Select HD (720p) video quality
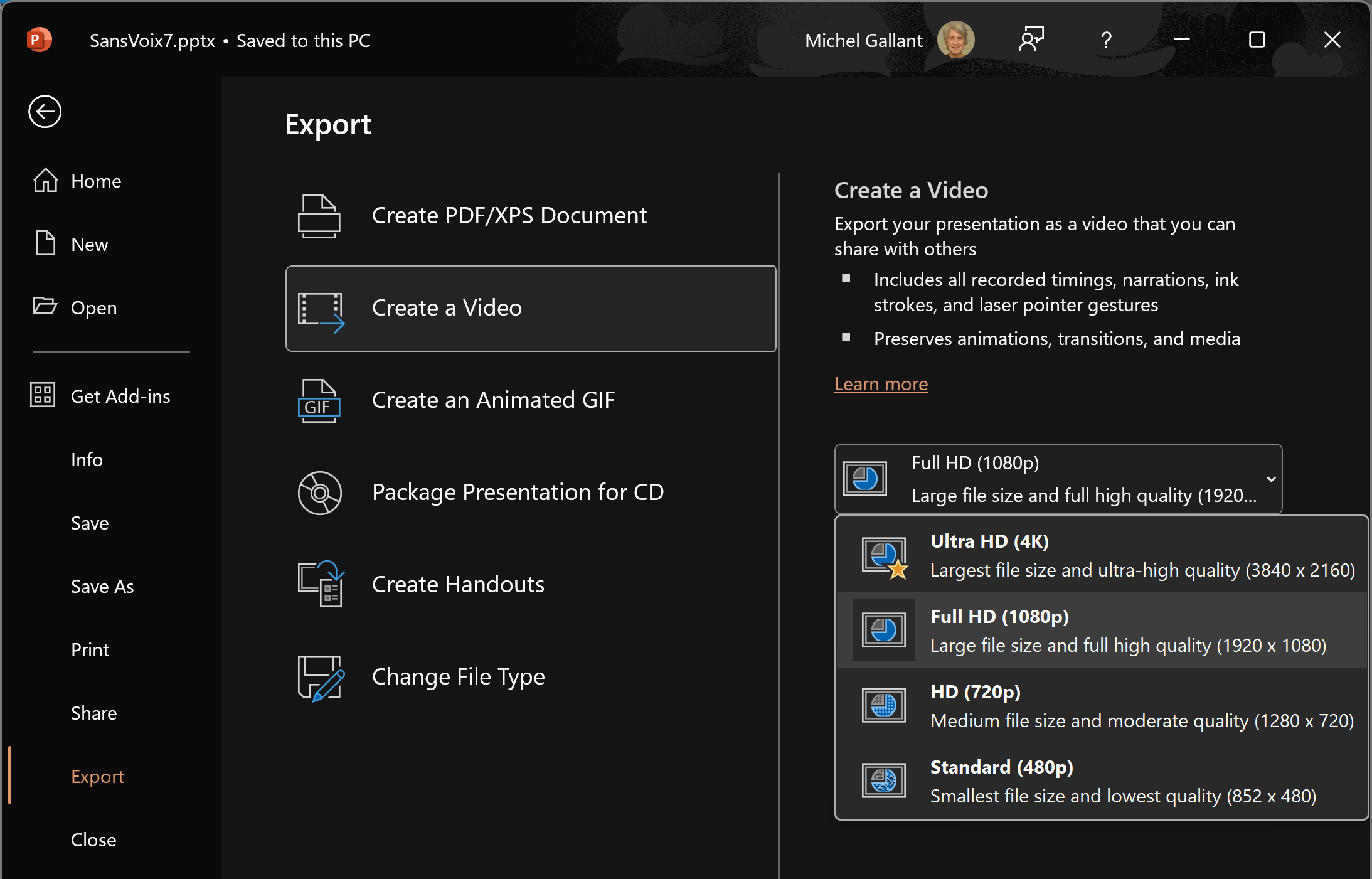 1102,706
